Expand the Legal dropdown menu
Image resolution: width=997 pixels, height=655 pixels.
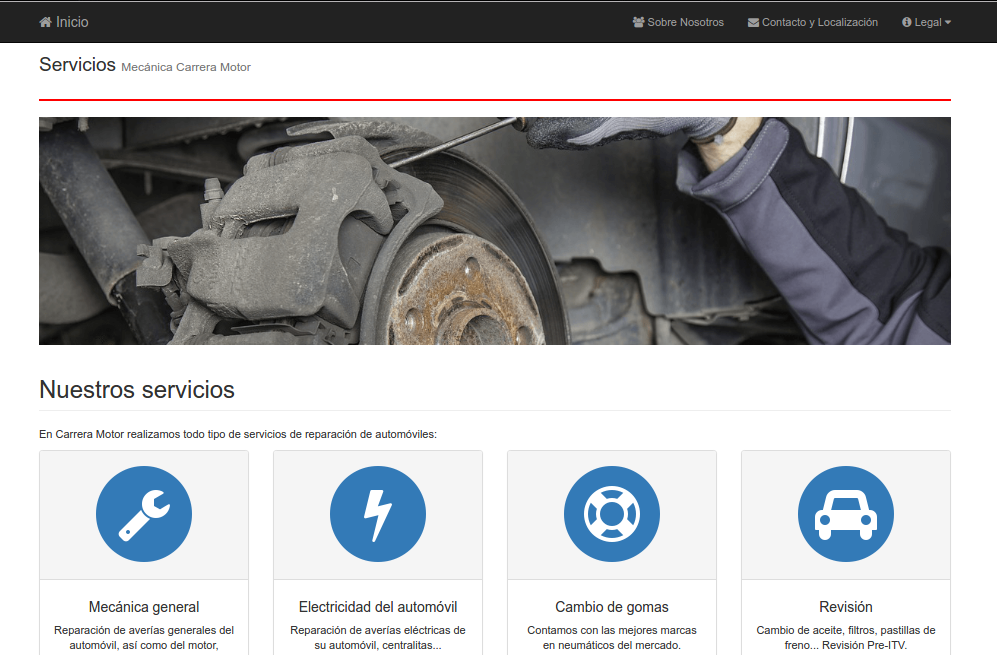(x=926, y=22)
